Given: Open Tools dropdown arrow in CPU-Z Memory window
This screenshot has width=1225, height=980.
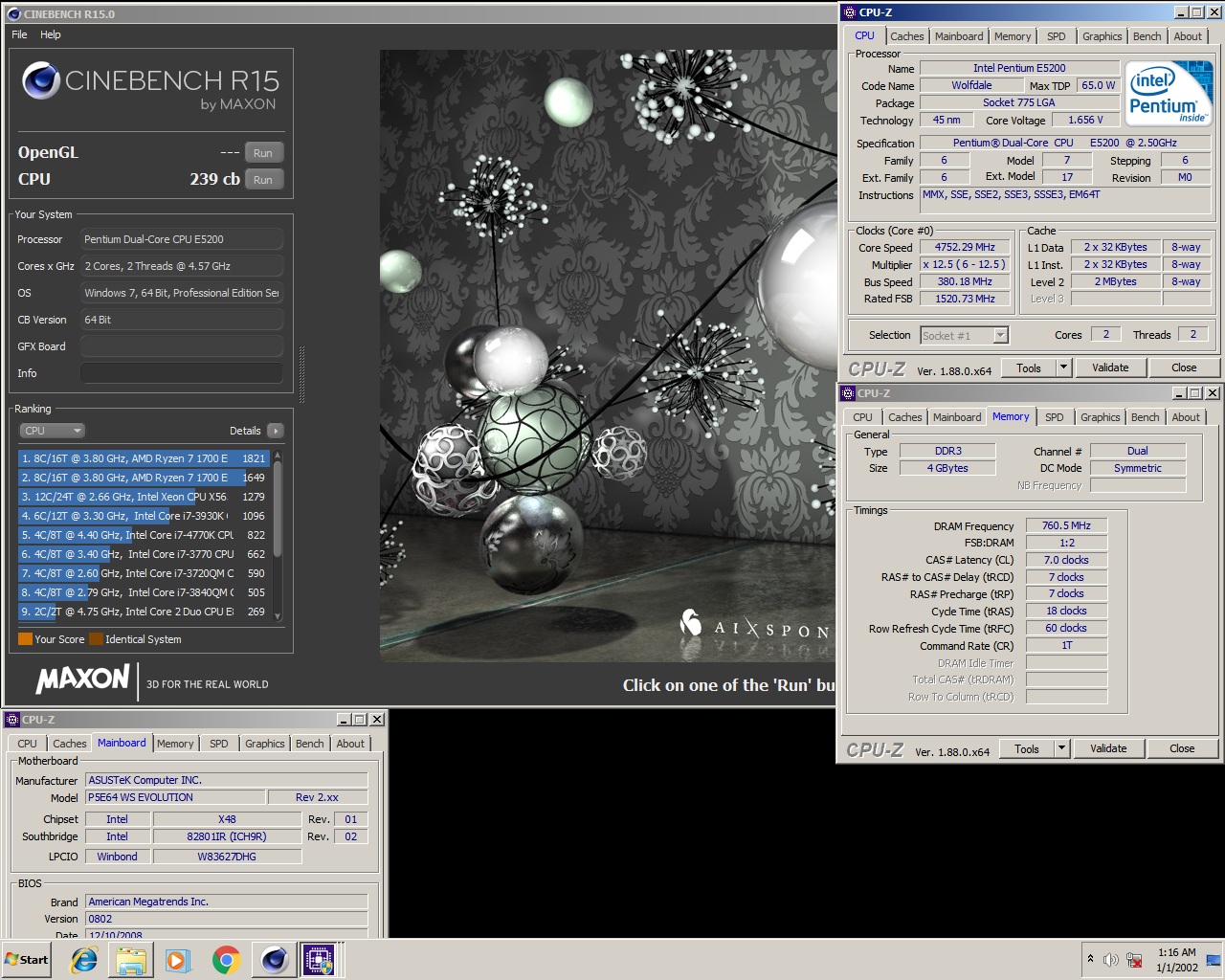Looking at the screenshot, I should click(x=1061, y=748).
